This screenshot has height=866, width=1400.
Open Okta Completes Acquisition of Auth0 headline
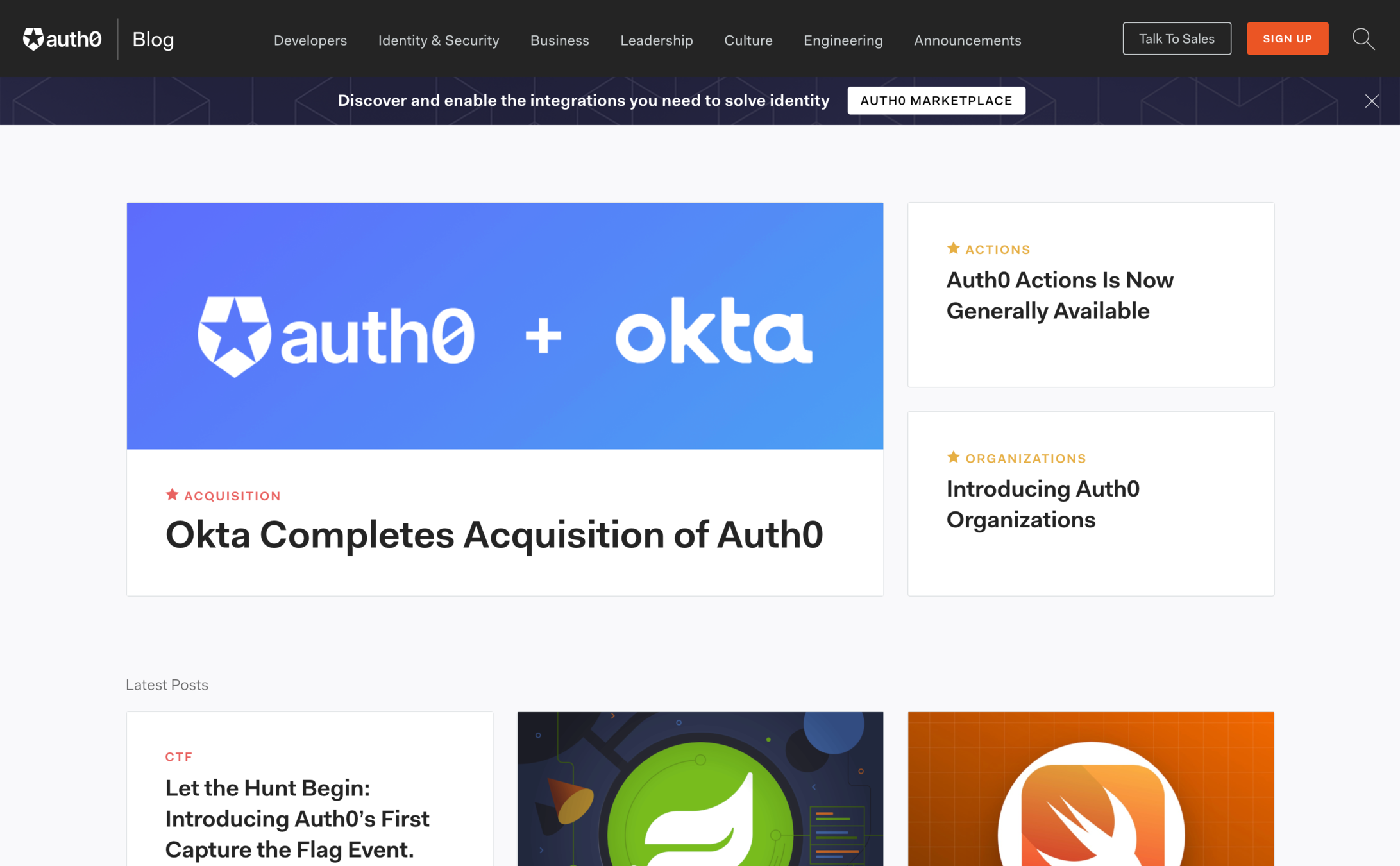point(494,535)
